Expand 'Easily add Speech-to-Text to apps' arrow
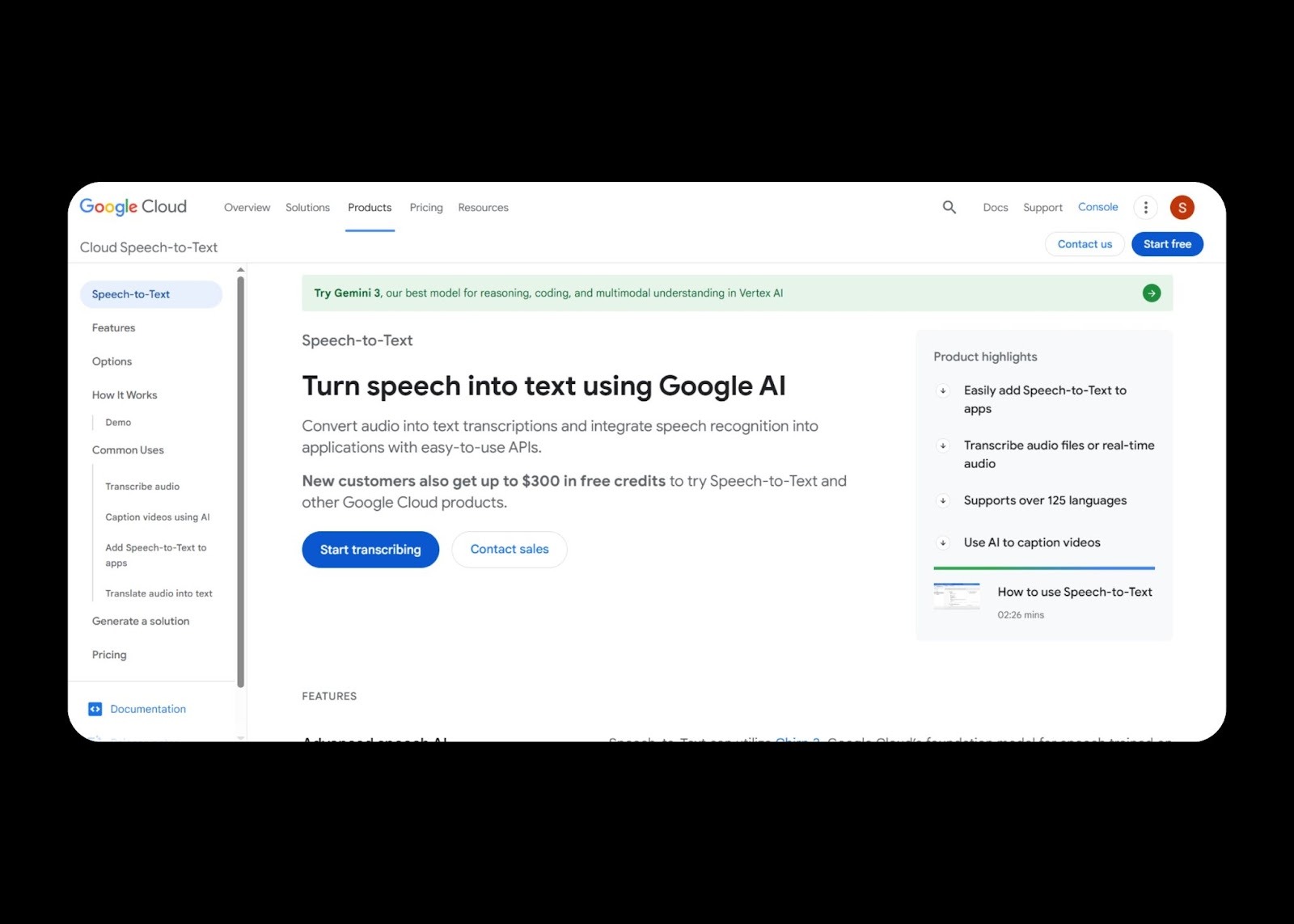Viewport: 1294px width, 924px height. (x=943, y=390)
